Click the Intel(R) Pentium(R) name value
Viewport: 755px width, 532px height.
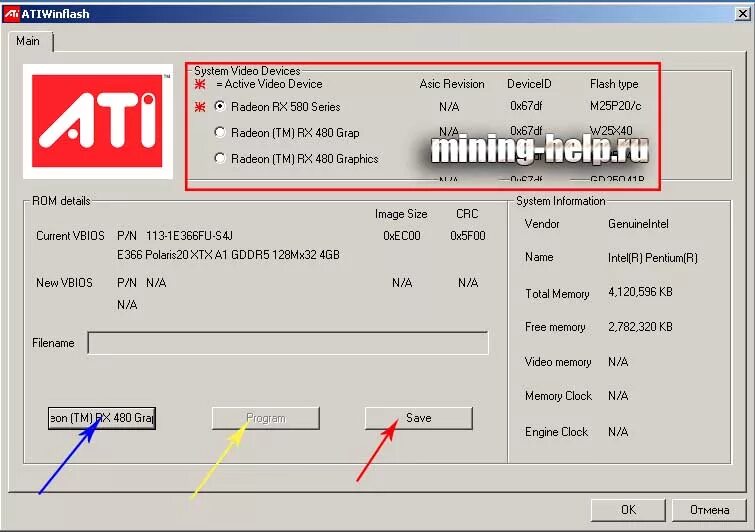(652, 258)
